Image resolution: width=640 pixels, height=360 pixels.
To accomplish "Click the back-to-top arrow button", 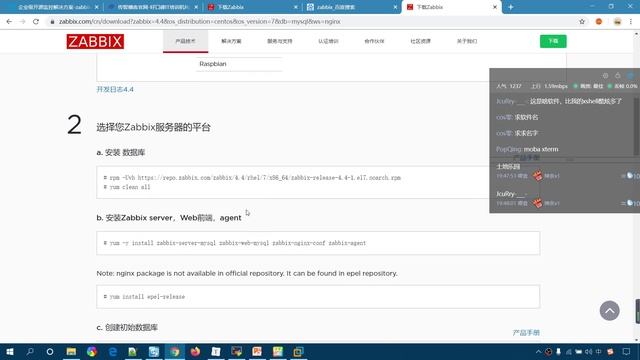I will coord(609,311).
